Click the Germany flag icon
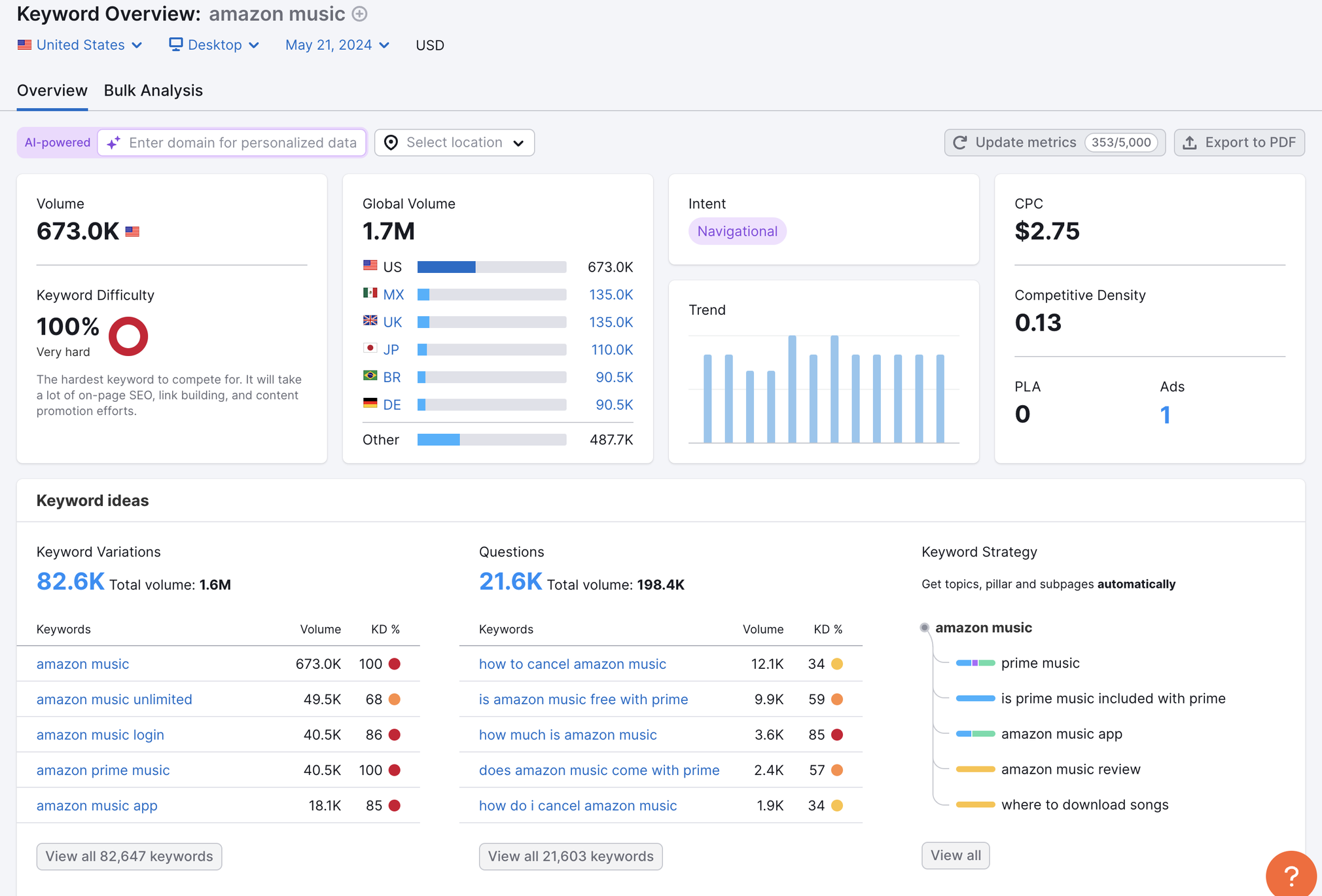 (x=370, y=403)
